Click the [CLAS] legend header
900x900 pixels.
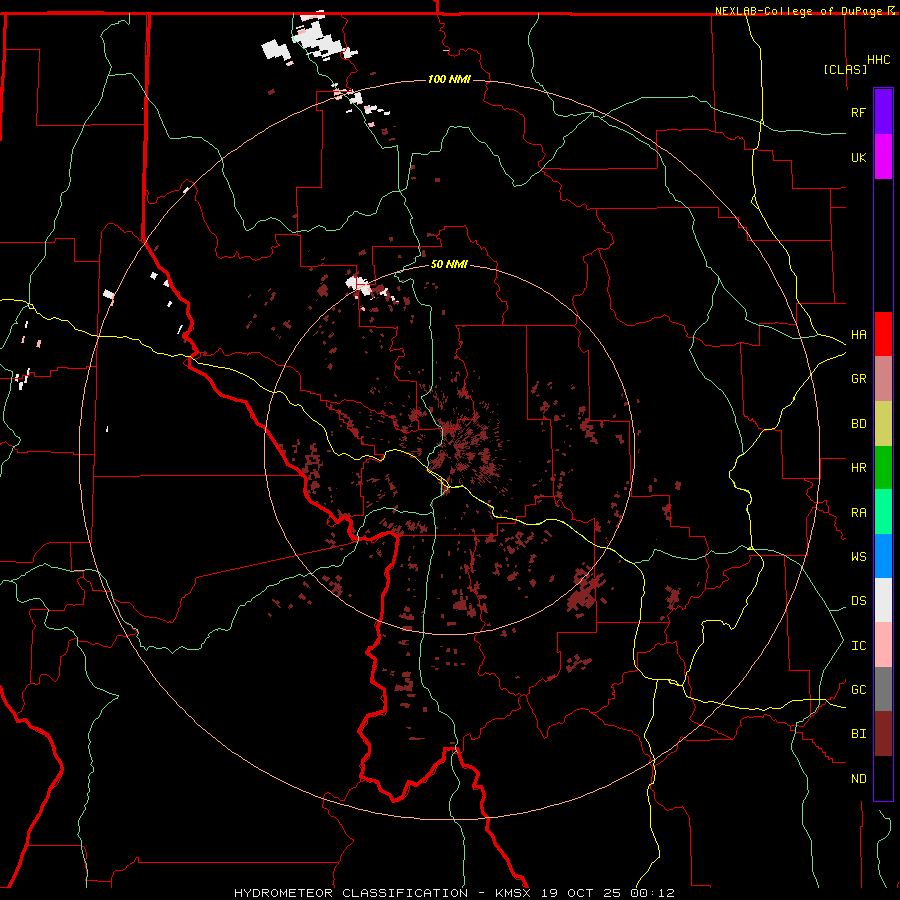[x=845, y=69]
